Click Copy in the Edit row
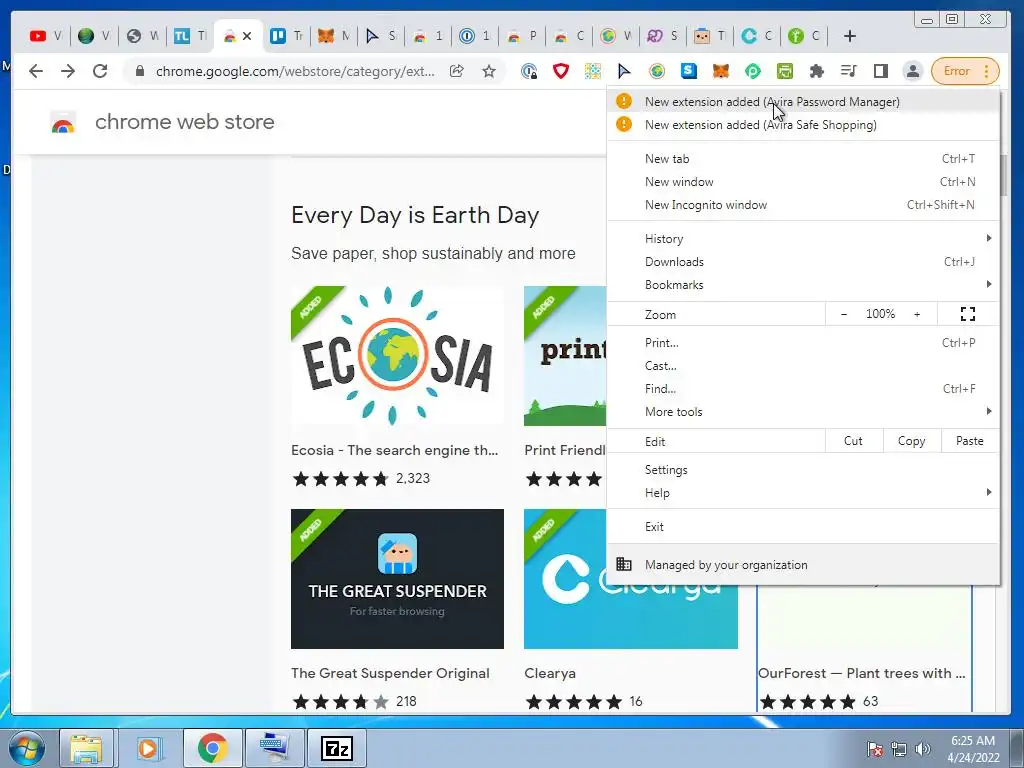1024x768 pixels. tap(912, 441)
